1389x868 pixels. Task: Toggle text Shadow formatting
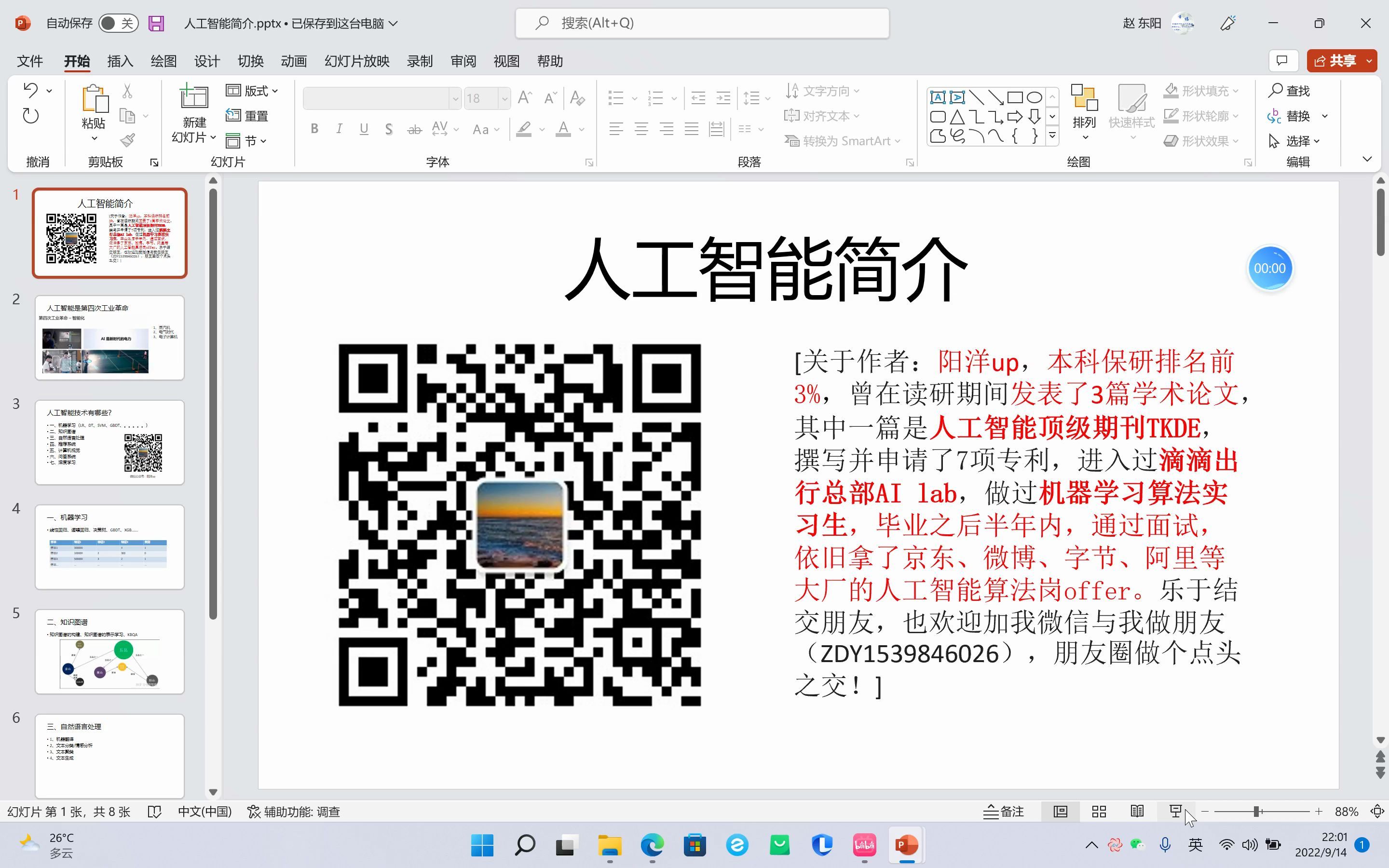pos(389,129)
